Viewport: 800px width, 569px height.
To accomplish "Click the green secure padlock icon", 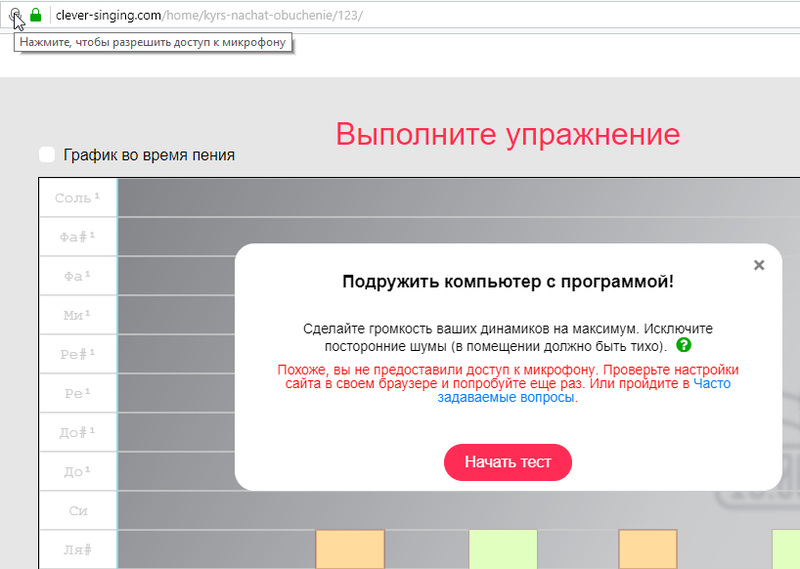I will [x=36, y=15].
